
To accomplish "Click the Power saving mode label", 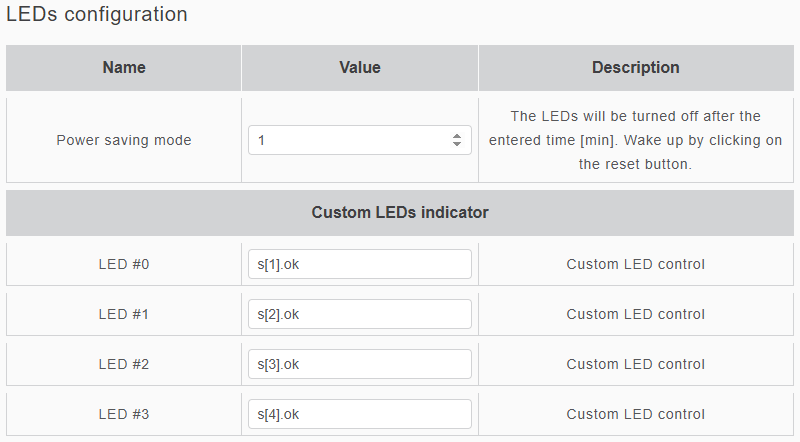I will tap(124, 140).
